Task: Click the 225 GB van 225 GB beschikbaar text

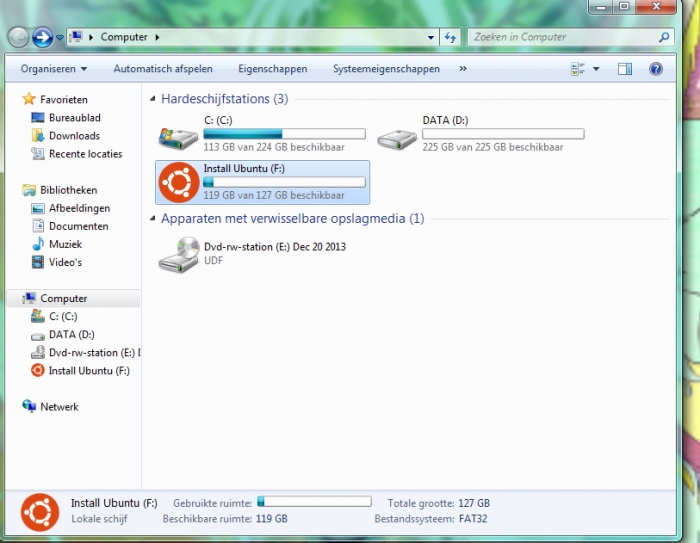Action: tap(493, 147)
